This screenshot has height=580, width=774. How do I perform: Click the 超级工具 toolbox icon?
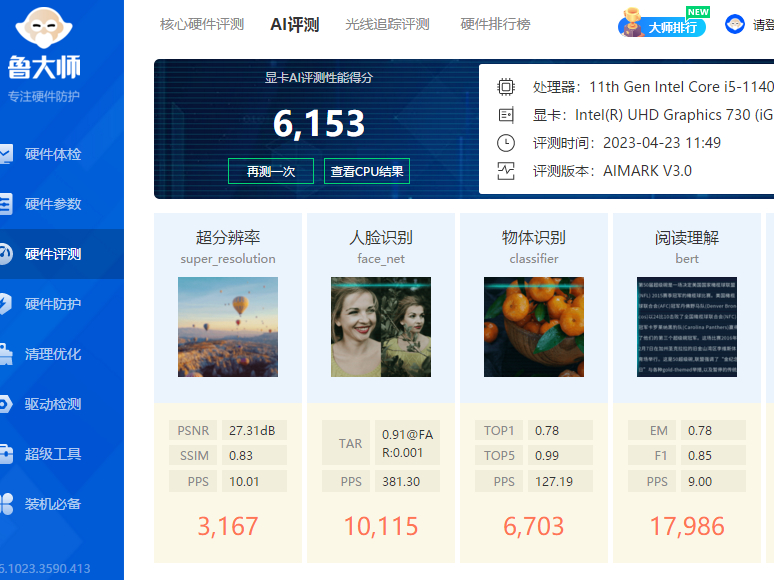pyautogui.click(x=6, y=454)
